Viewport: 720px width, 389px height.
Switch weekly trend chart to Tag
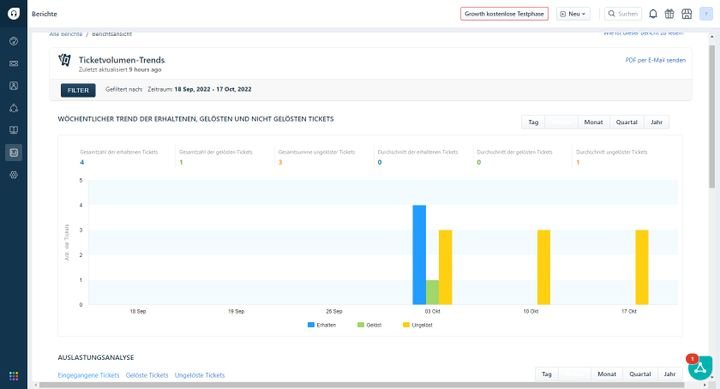click(x=533, y=122)
